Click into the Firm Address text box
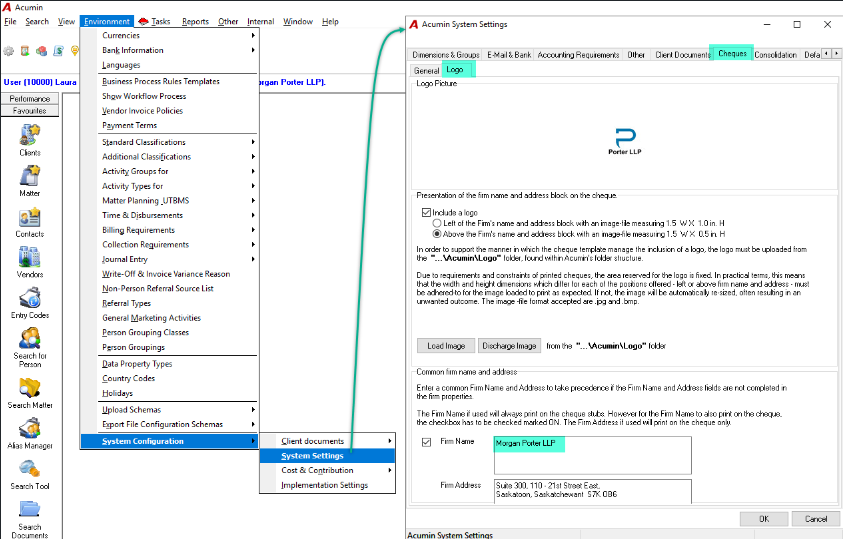843x539 pixels. (592, 492)
